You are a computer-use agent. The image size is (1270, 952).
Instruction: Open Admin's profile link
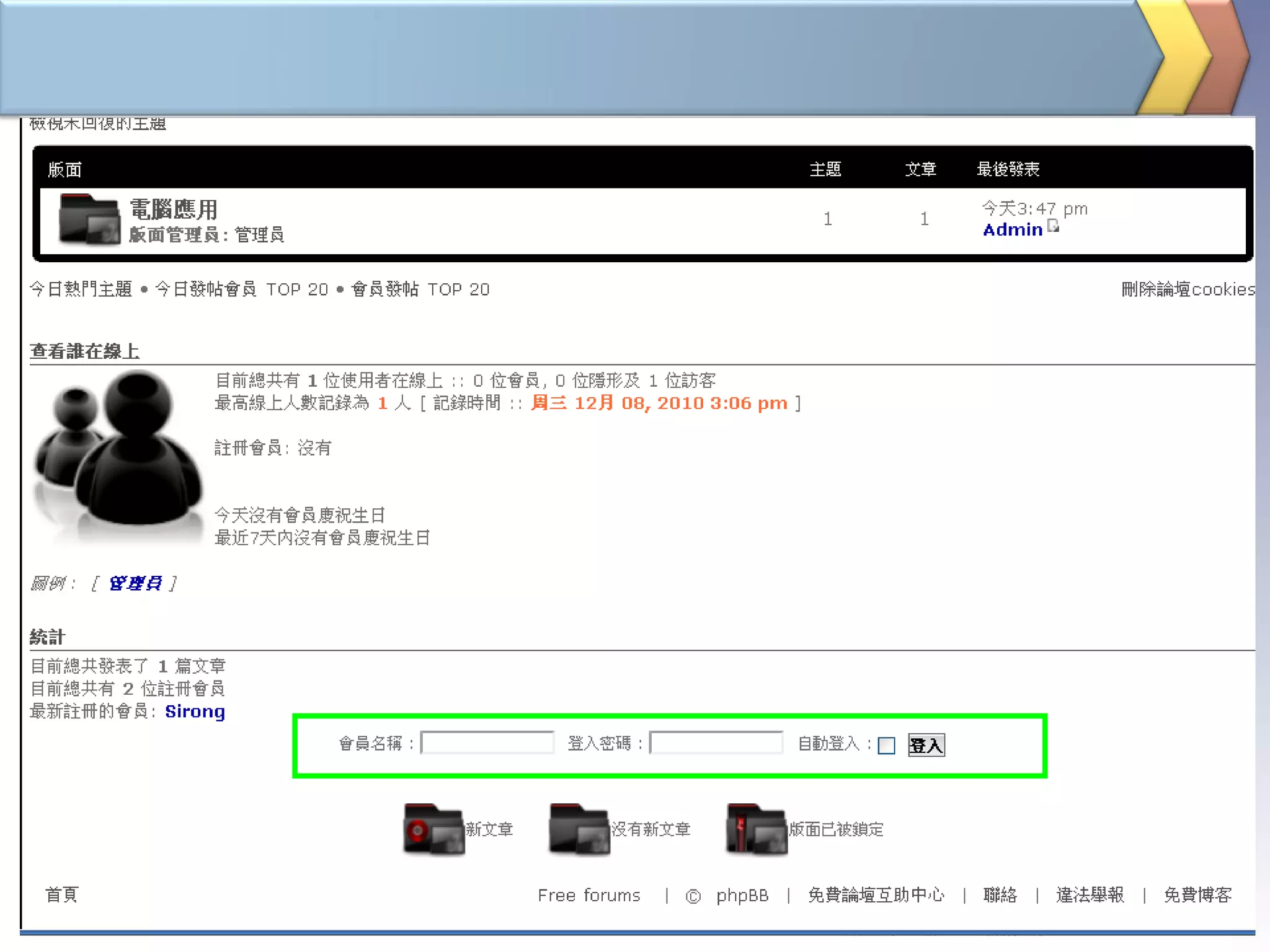pos(1012,230)
